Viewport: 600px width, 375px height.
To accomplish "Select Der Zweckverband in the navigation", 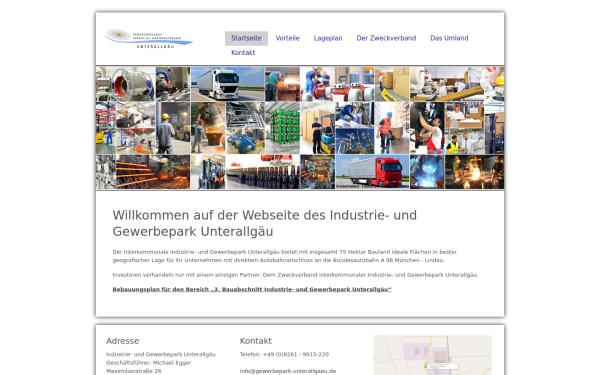I will pyautogui.click(x=386, y=38).
